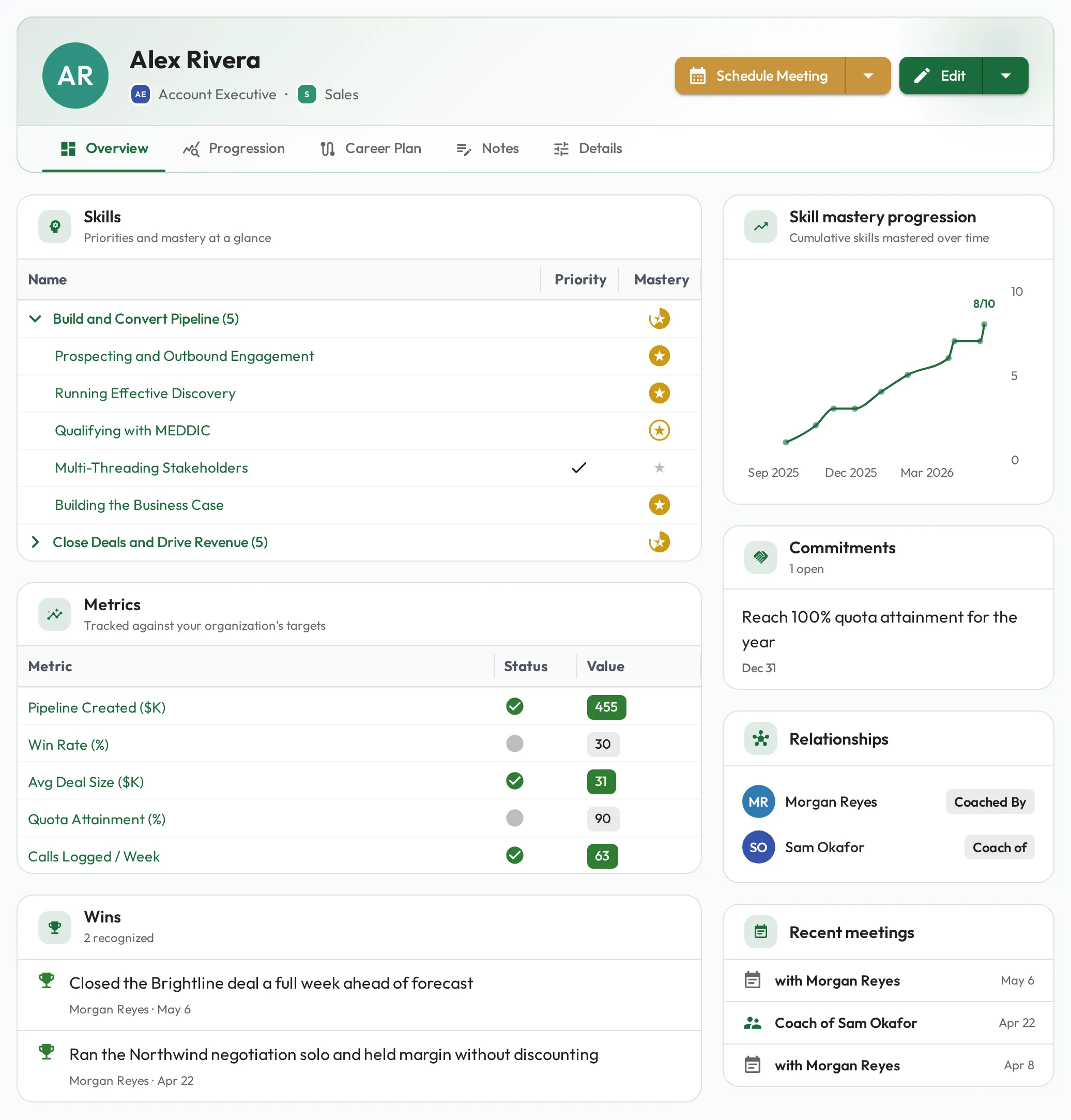Click the Coach of tag for Sam Okafor
The image size is (1071, 1120).
(x=999, y=847)
